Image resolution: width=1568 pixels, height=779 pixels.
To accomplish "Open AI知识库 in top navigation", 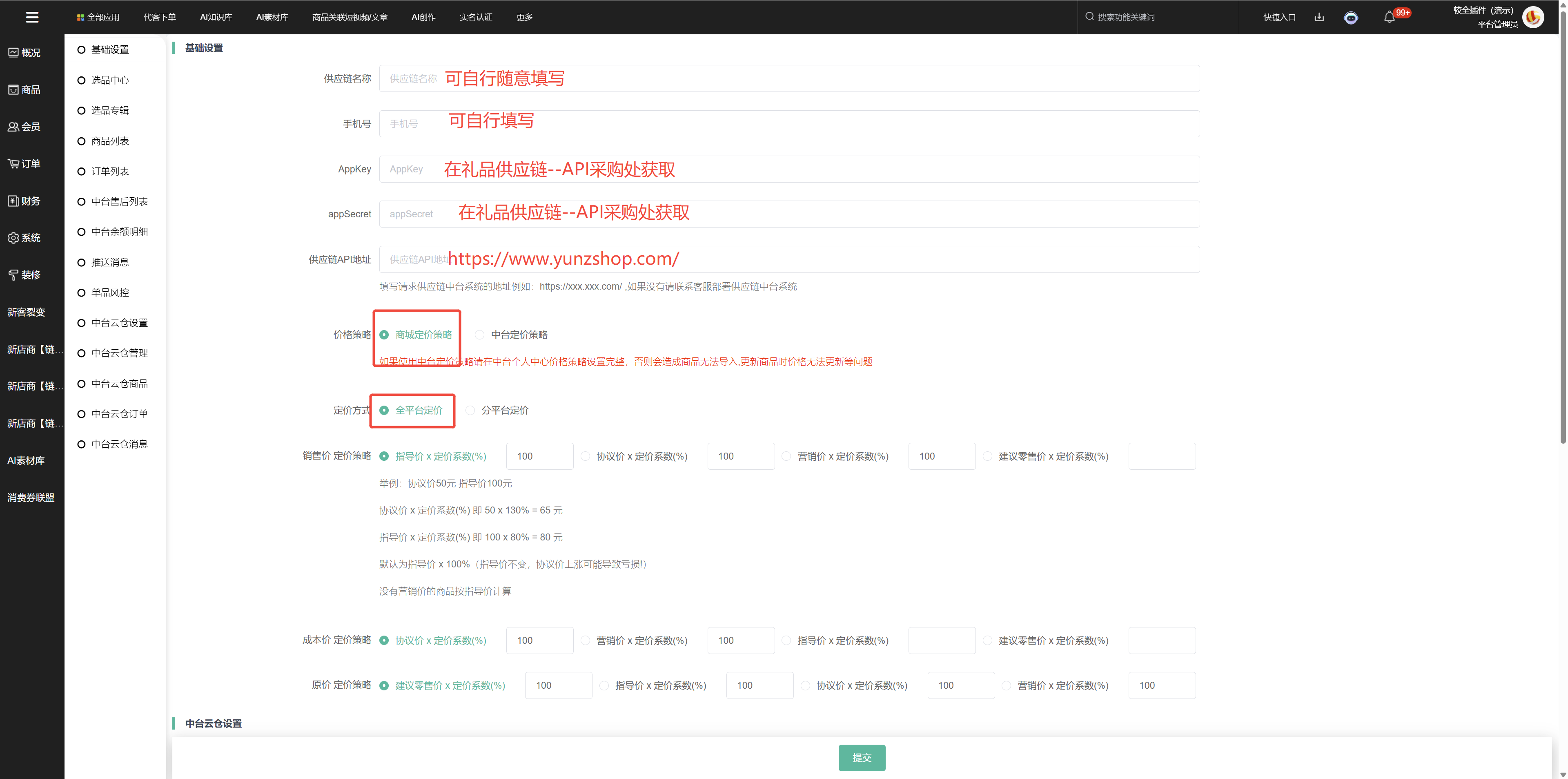I will pos(216,17).
